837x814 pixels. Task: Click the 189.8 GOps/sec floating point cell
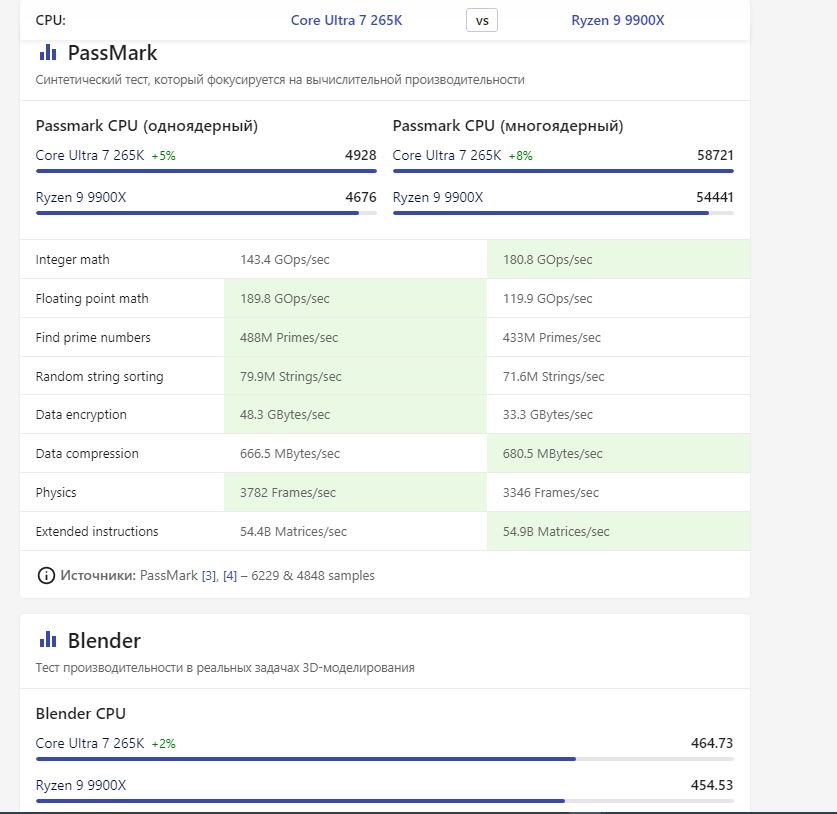[x=285, y=298]
